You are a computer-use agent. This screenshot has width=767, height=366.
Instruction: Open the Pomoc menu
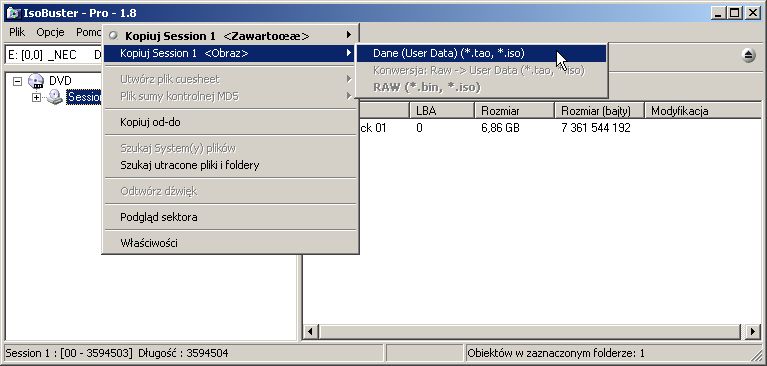tap(89, 33)
